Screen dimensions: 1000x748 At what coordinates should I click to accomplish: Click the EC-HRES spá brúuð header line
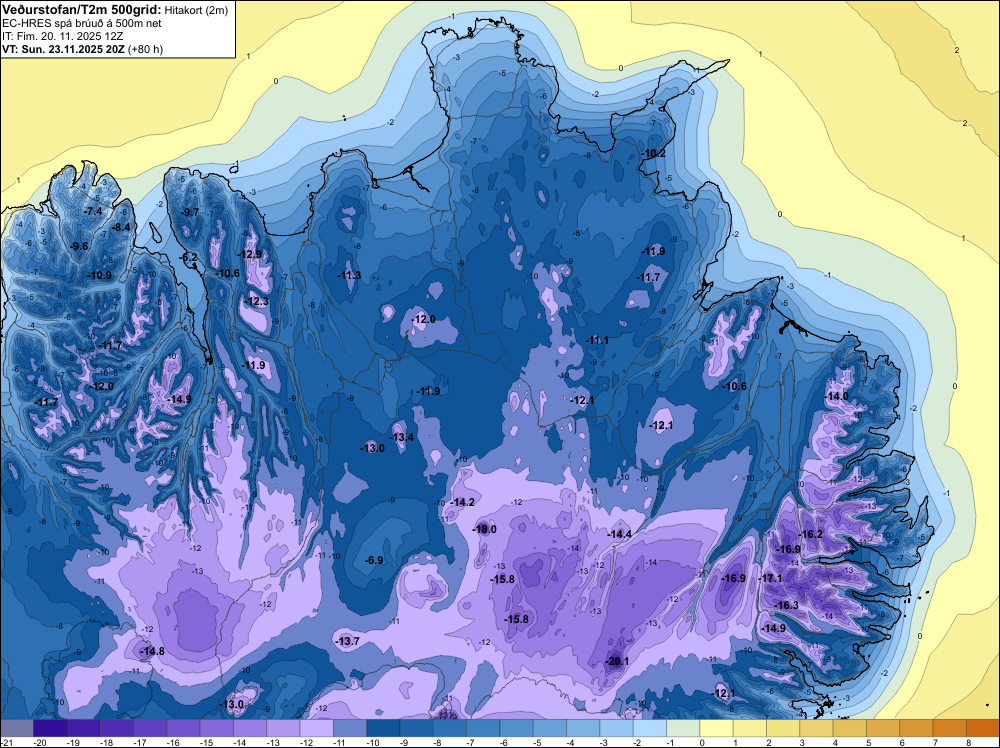click(x=82, y=23)
